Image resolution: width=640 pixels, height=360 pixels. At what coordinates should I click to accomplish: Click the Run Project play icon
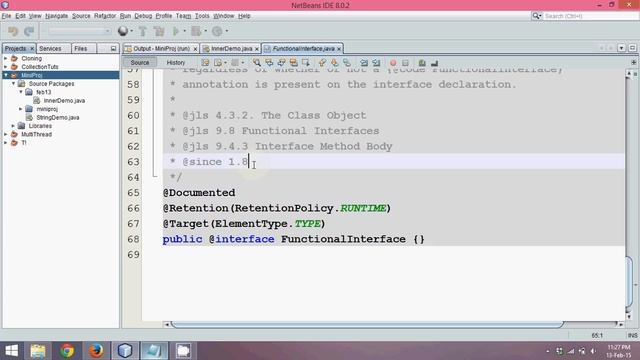[x=176, y=31]
